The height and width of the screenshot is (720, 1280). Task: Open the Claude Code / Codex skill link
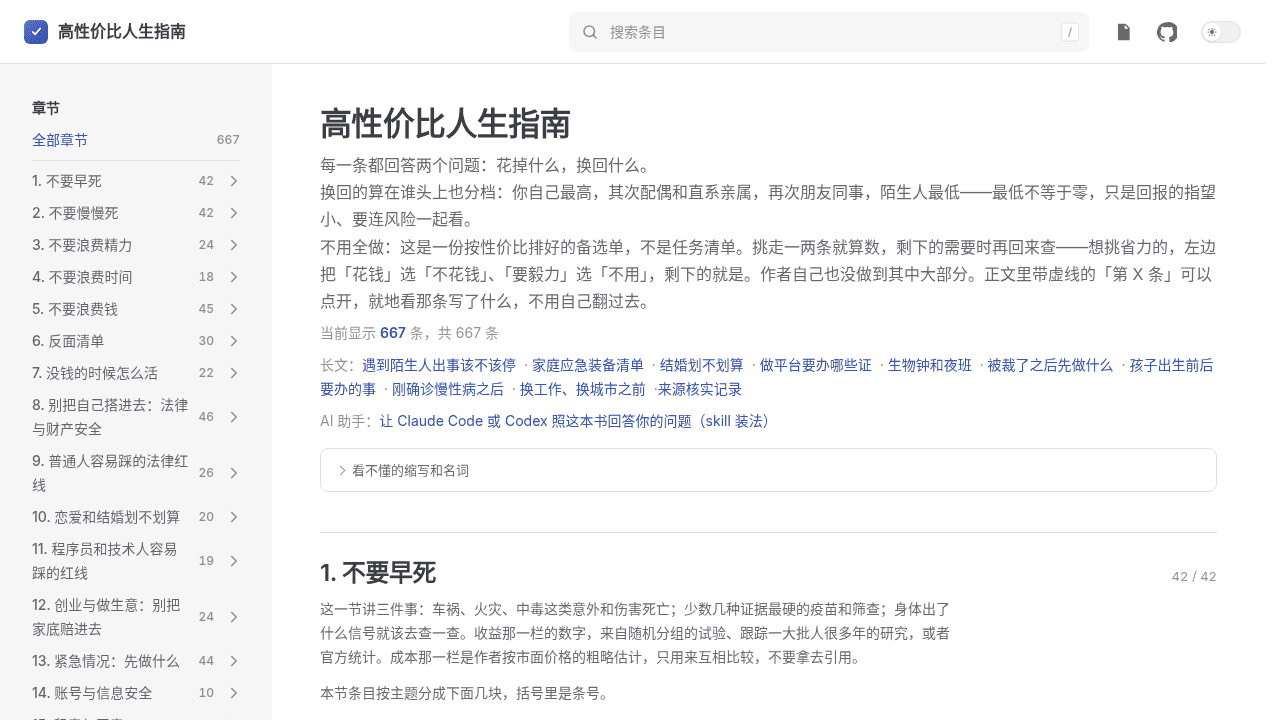click(x=578, y=421)
